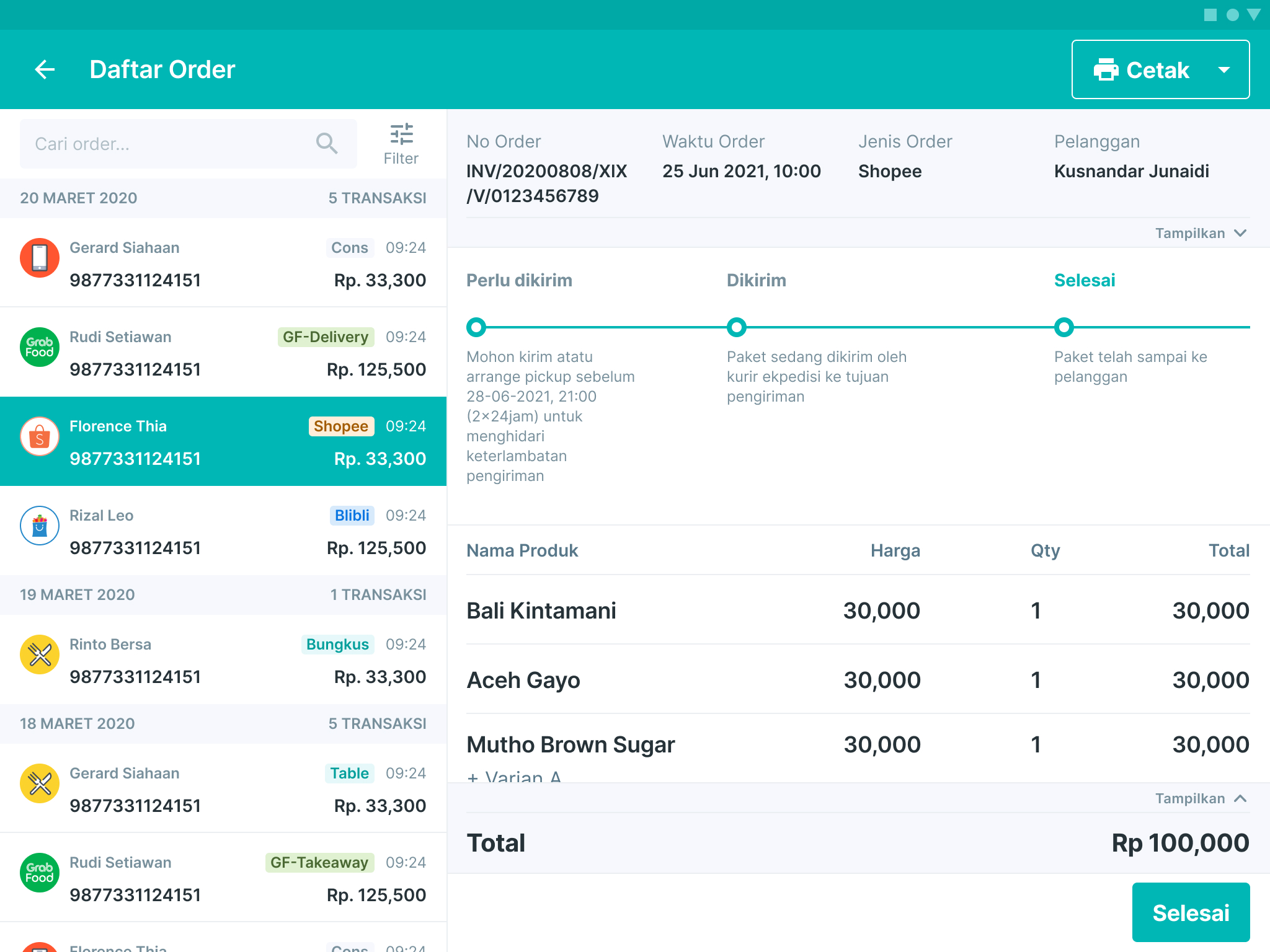
Task: Select the Table tag
Action: tap(349, 773)
